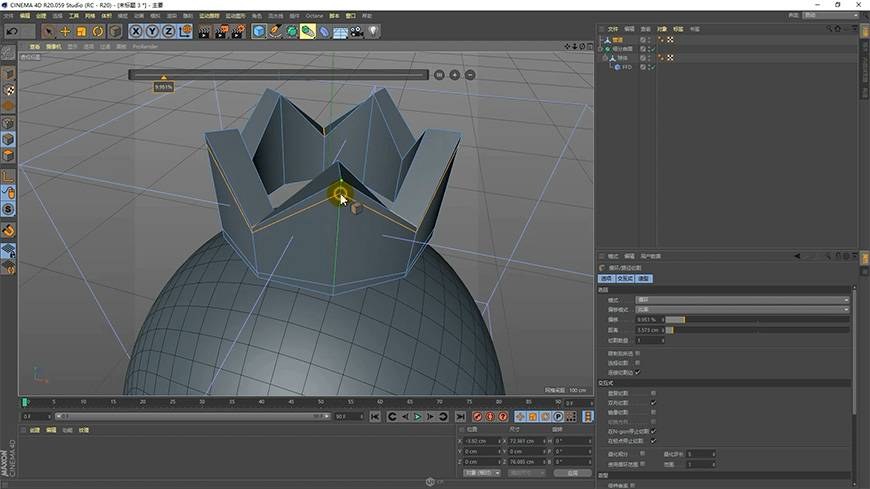Open Render Settings clapperboard gear icon
The width and height of the screenshot is (870, 489).
coord(237,32)
